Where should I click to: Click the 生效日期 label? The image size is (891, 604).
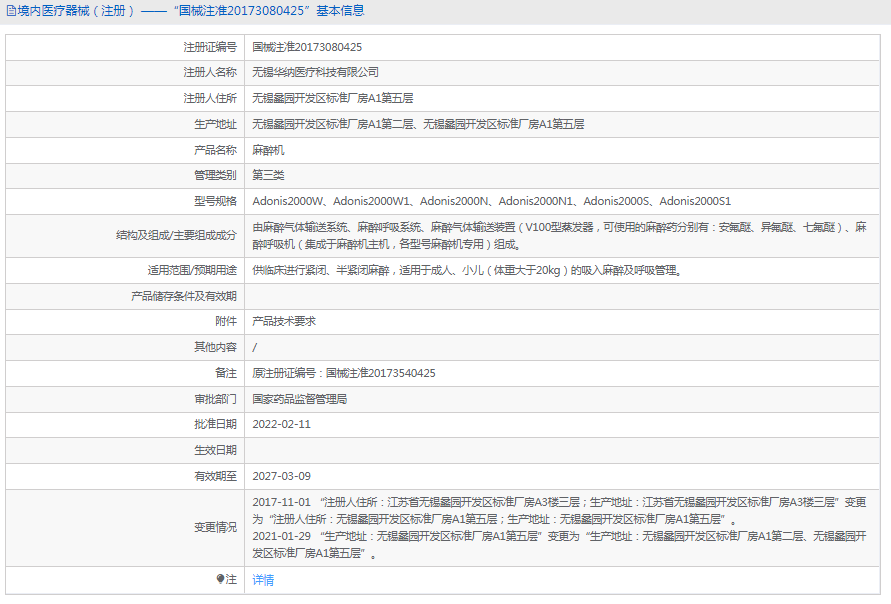tap(215, 450)
